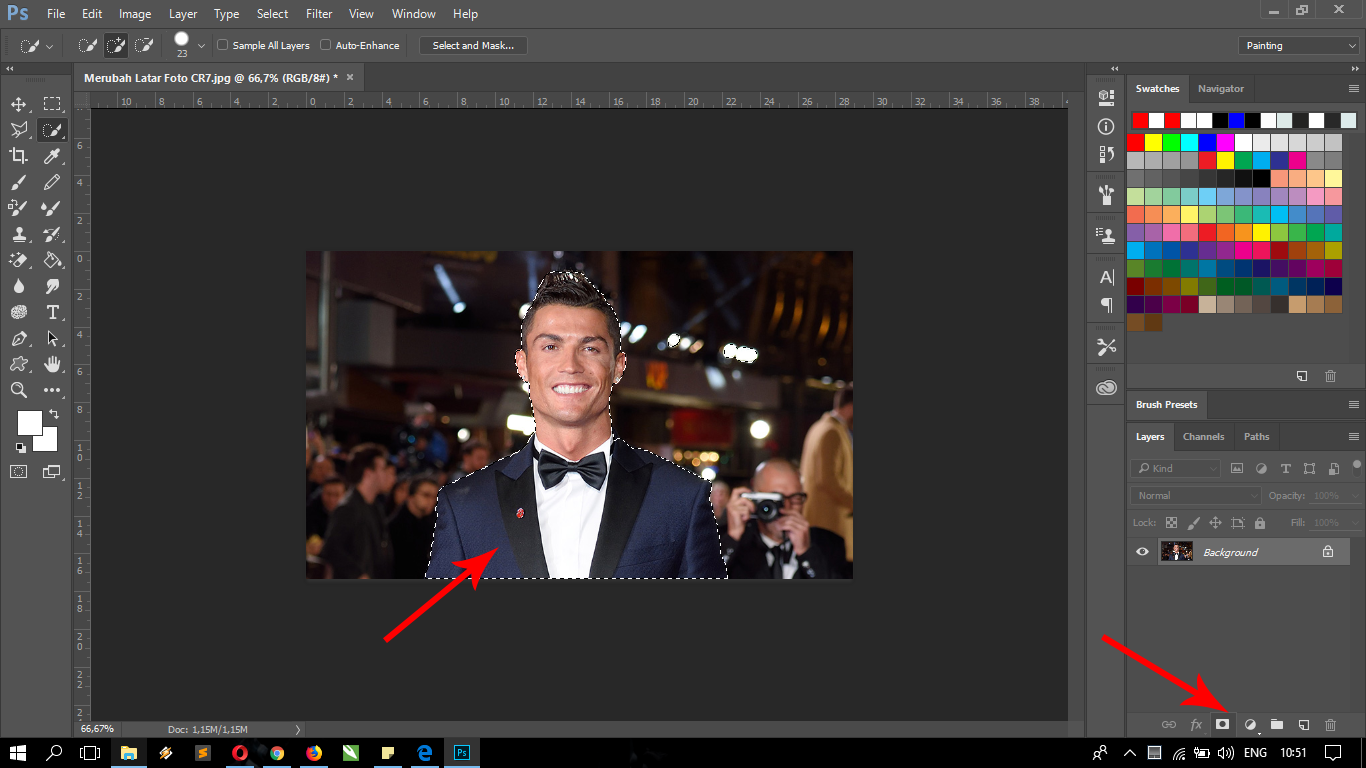Select the Crop tool

(x=18, y=156)
